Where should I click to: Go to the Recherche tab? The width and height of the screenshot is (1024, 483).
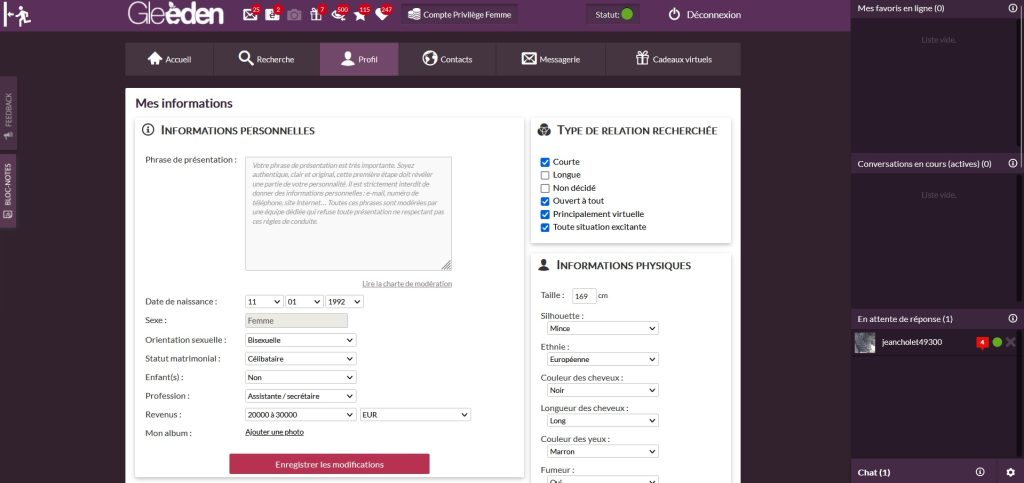266,59
